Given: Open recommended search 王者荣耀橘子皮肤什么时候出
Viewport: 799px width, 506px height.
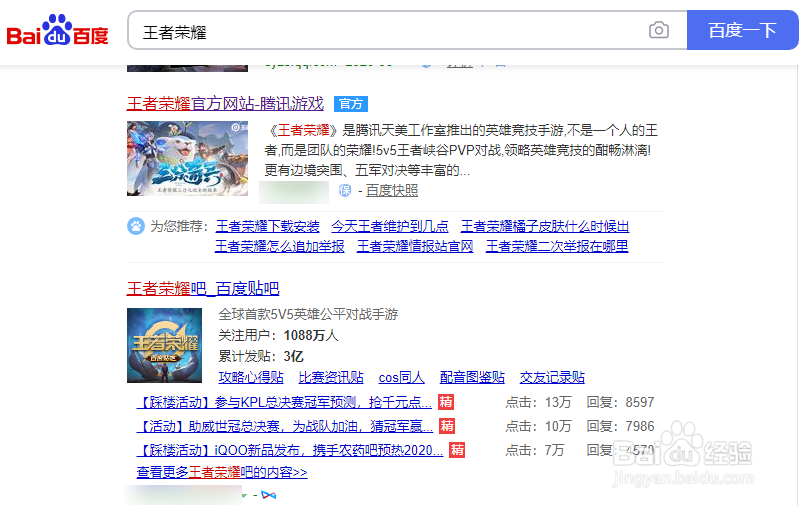Looking at the screenshot, I should (x=545, y=226).
